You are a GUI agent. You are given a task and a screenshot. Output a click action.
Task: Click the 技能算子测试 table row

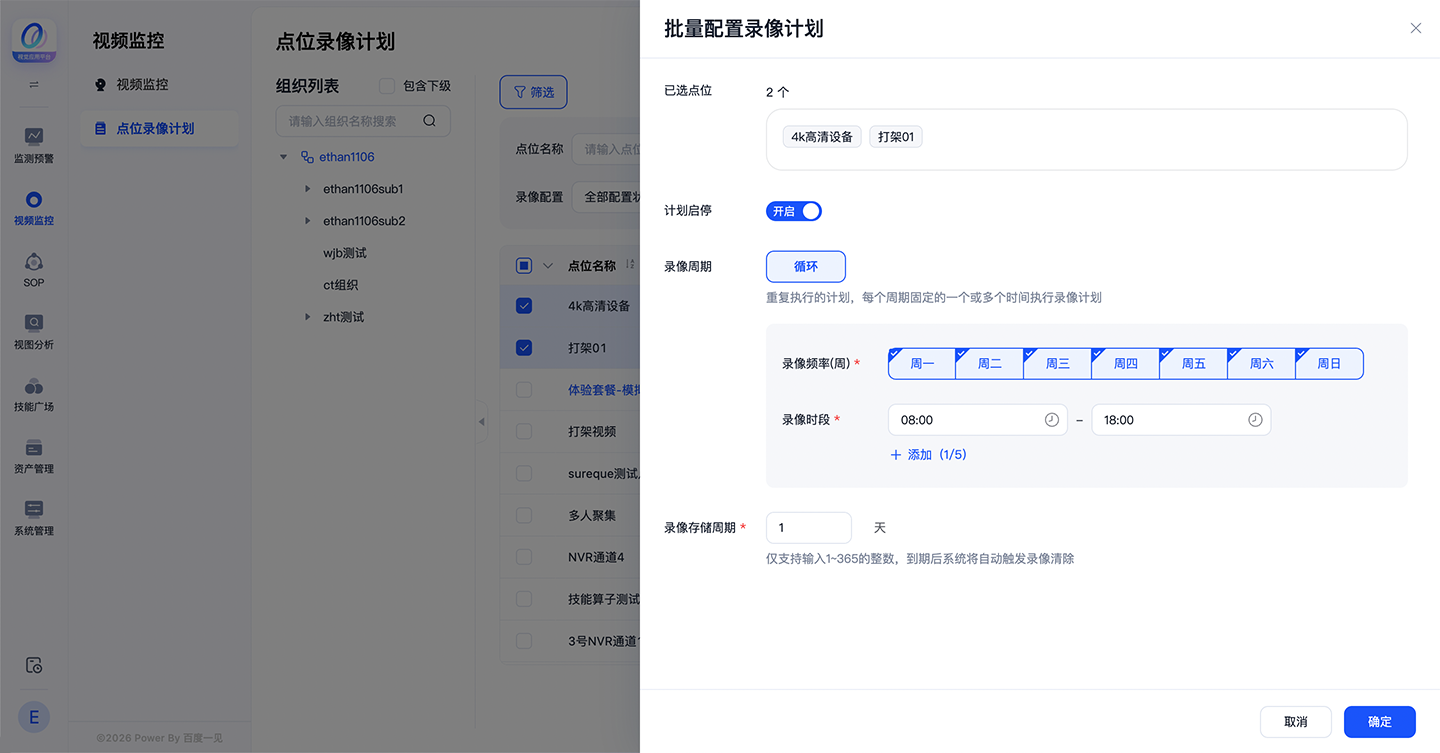tap(570, 599)
